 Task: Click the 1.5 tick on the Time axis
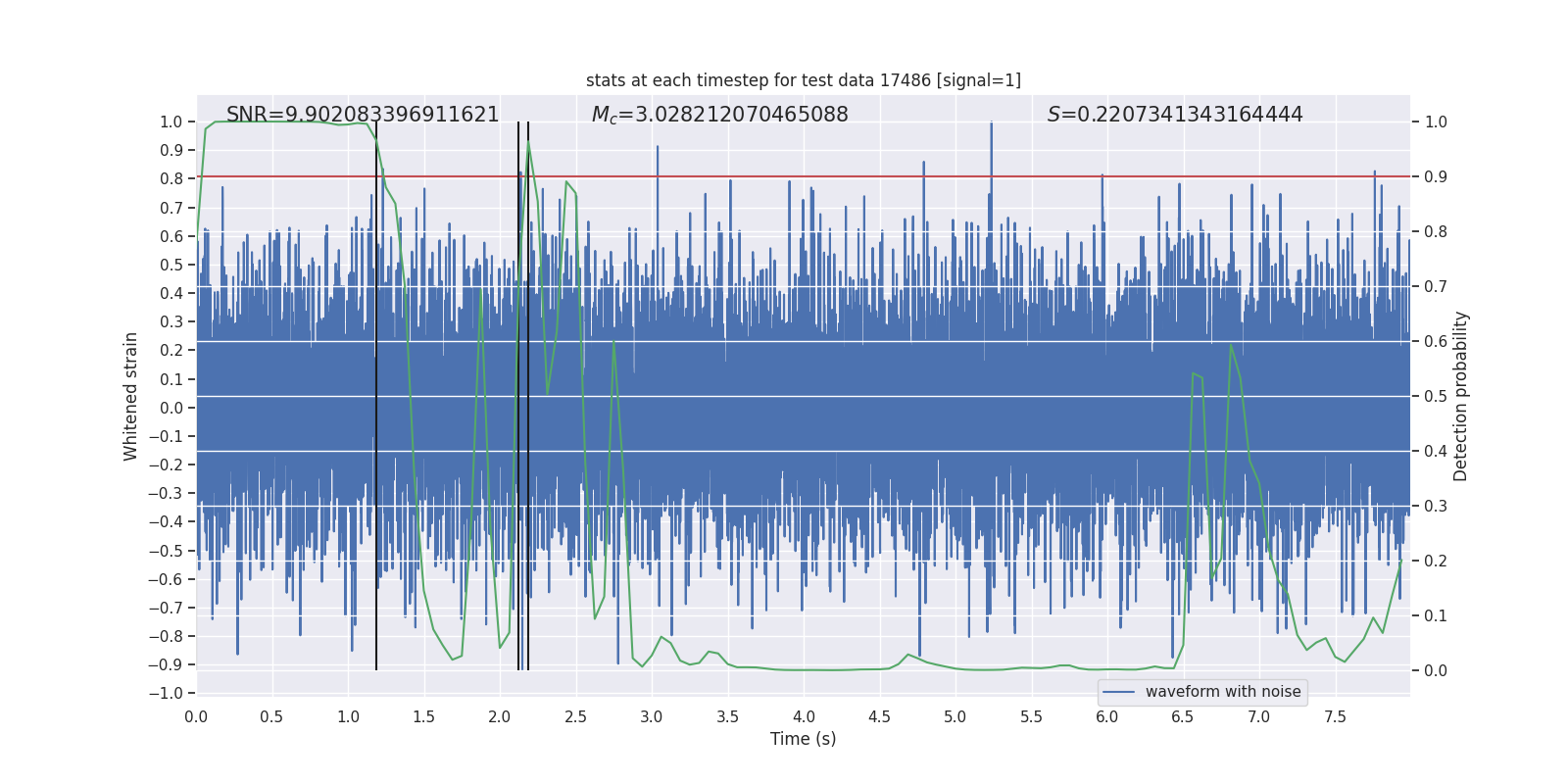coord(423,716)
